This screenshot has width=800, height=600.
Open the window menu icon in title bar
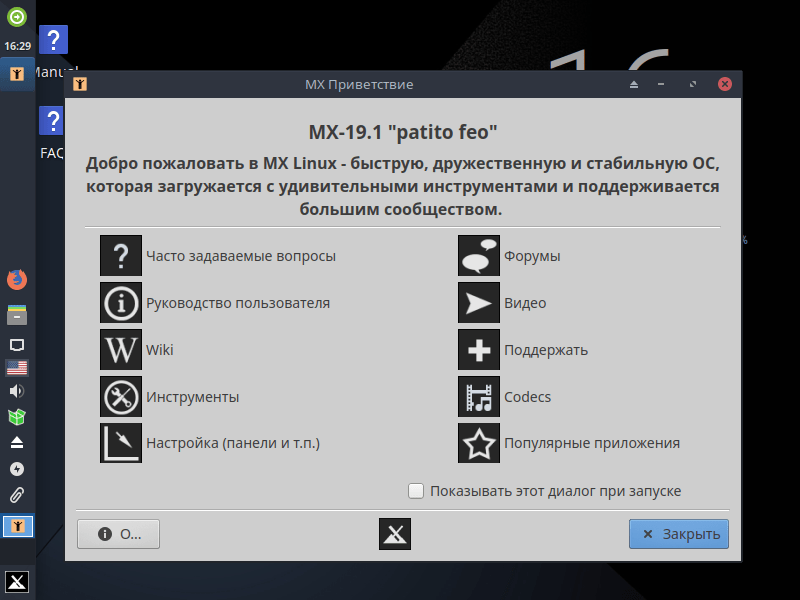coord(80,84)
